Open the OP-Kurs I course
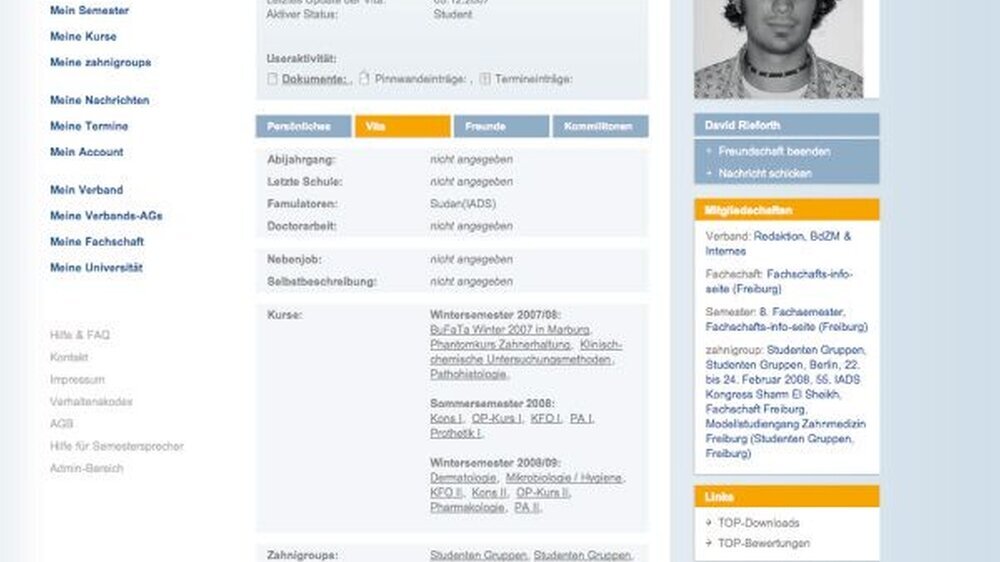Image resolution: width=1000 pixels, height=562 pixels. pos(496,418)
